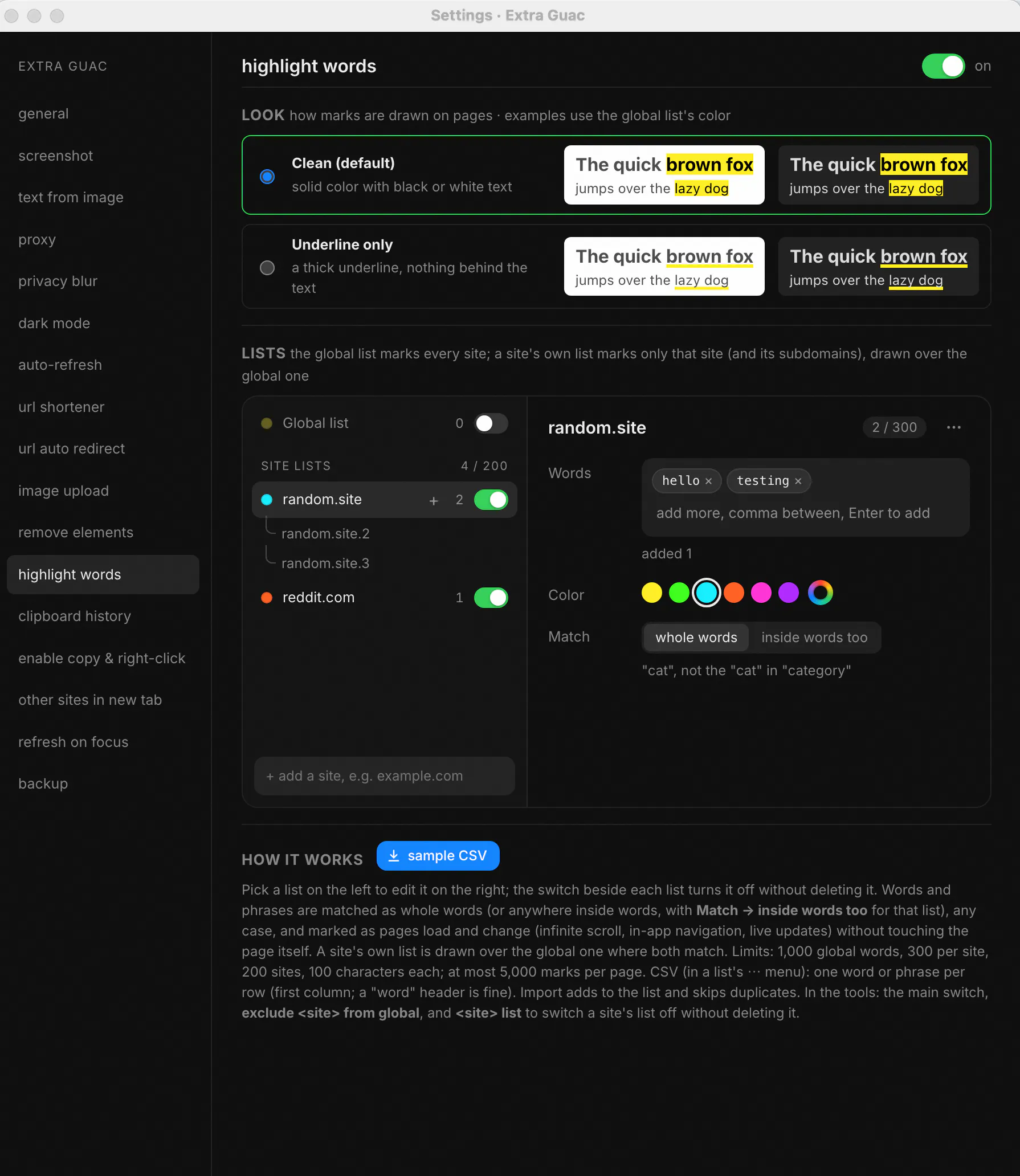Image resolution: width=1020 pixels, height=1176 pixels.
Task: Click the plus icon beside random.site
Action: [x=434, y=500]
